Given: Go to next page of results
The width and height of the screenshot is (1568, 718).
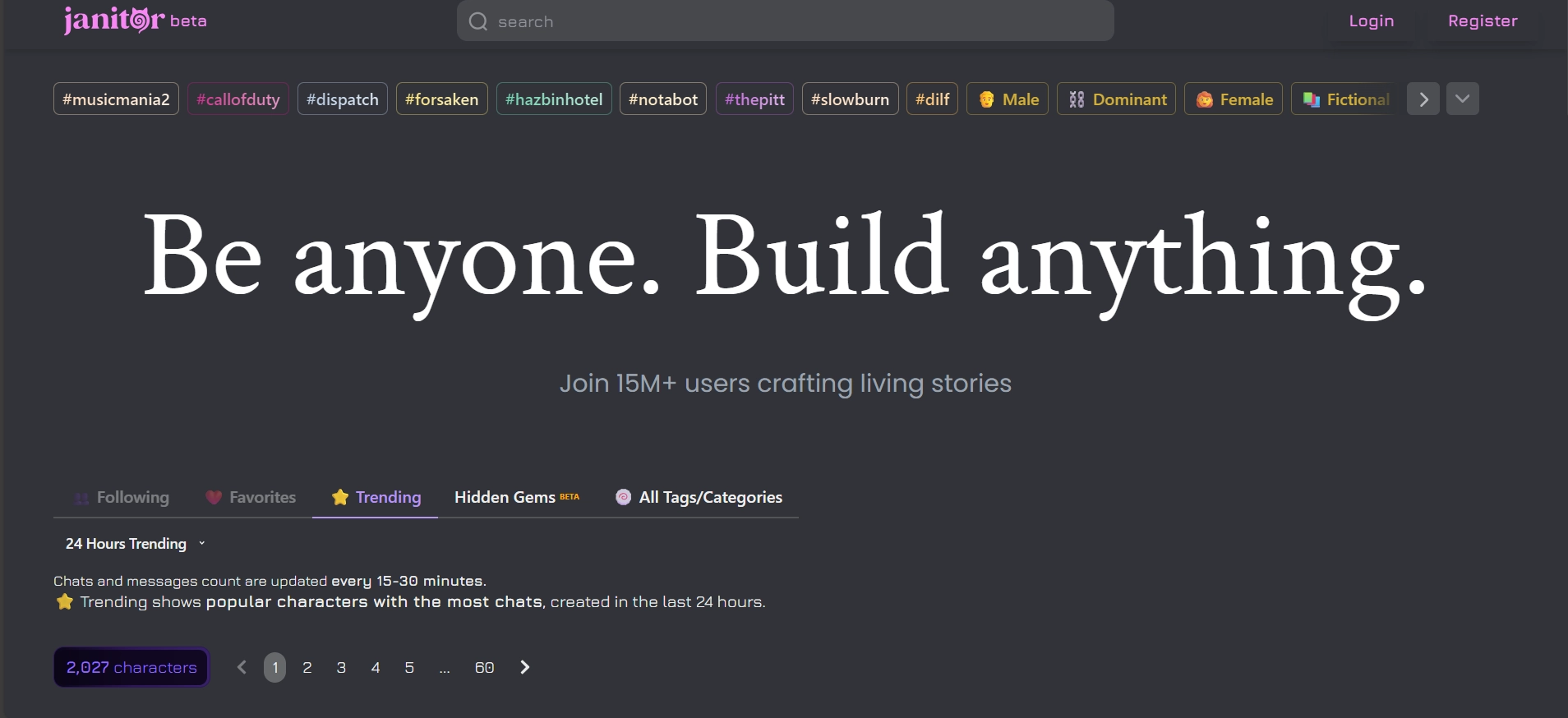Looking at the screenshot, I should (x=525, y=667).
